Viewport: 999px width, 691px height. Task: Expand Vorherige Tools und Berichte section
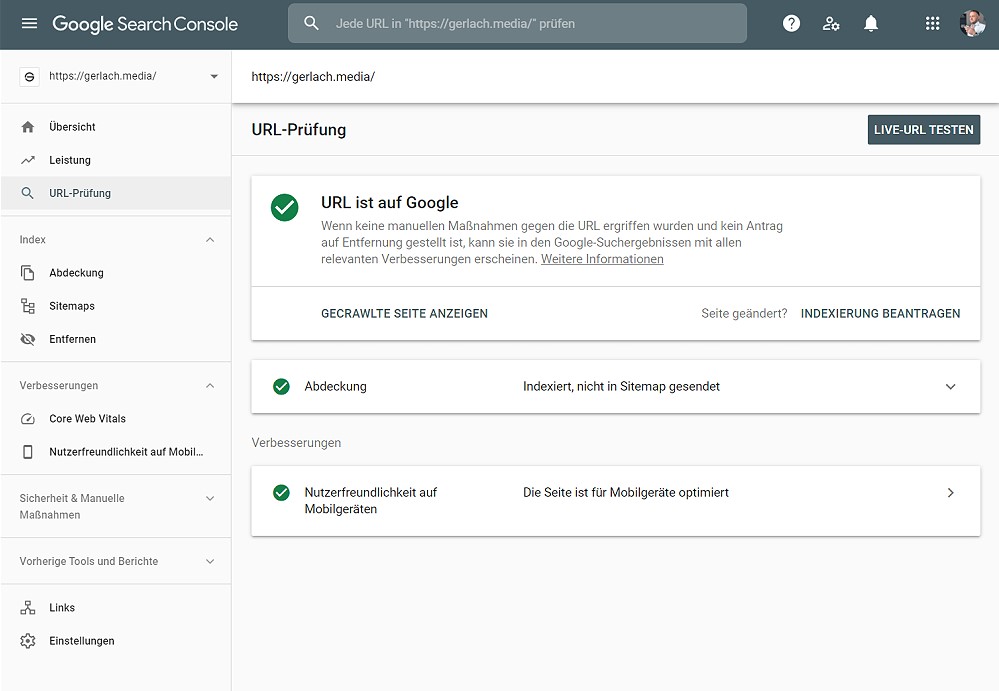coord(210,562)
